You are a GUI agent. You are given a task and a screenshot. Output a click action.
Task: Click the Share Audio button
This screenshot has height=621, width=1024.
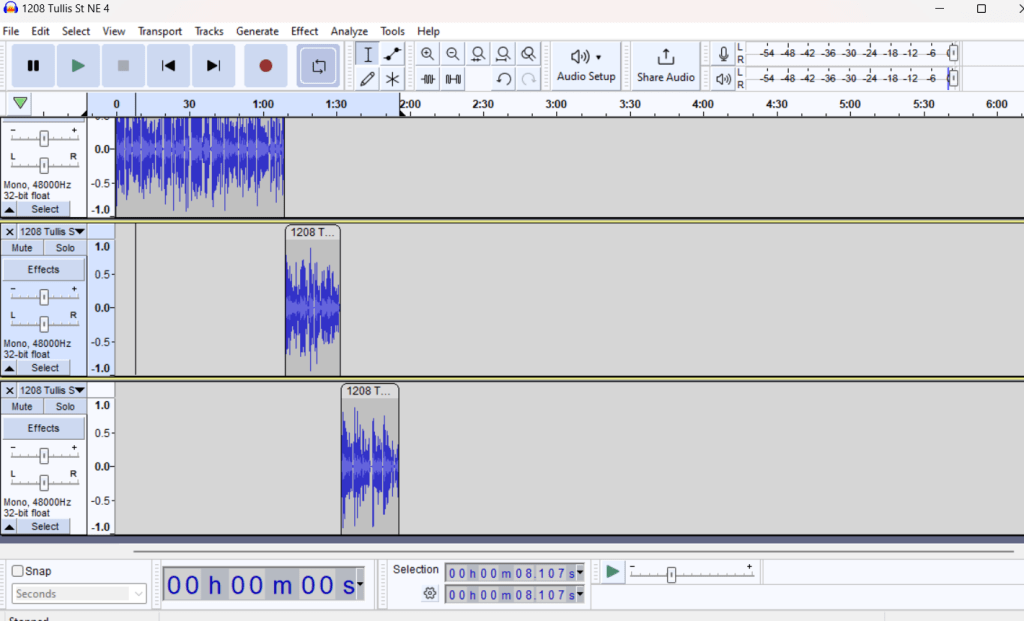pyautogui.click(x=665, y=65)
